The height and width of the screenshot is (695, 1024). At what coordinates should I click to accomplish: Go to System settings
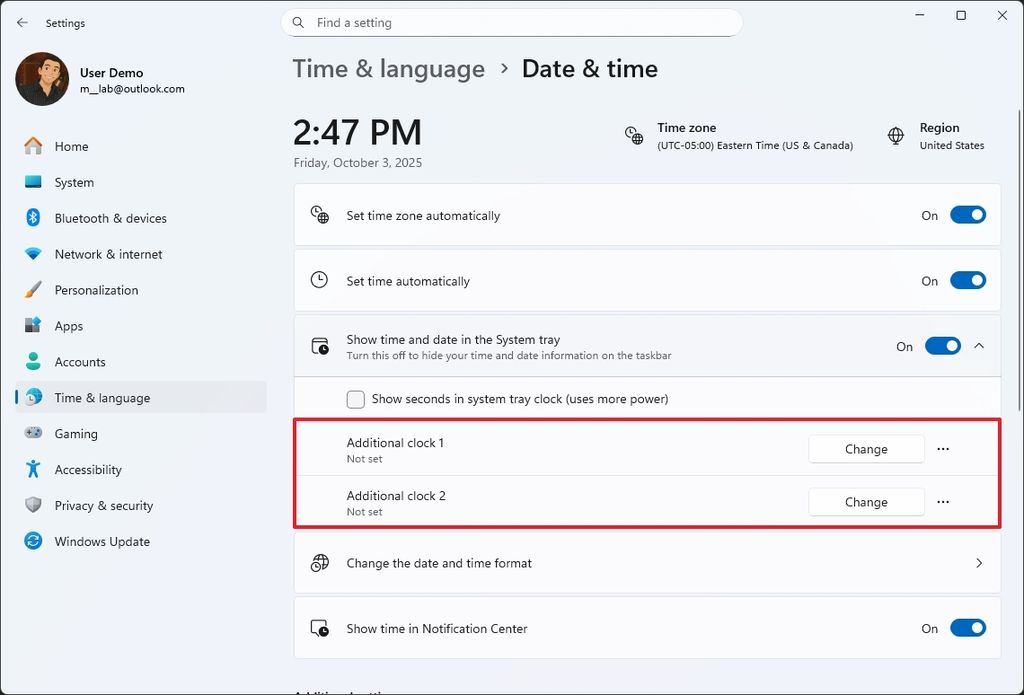[141, 182]
